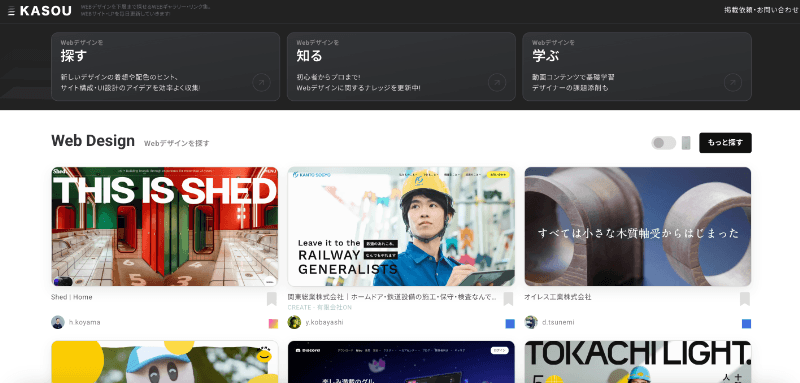The image size is (800, 383).
Task: Click the もっと探す button
Action: [725, 143]
